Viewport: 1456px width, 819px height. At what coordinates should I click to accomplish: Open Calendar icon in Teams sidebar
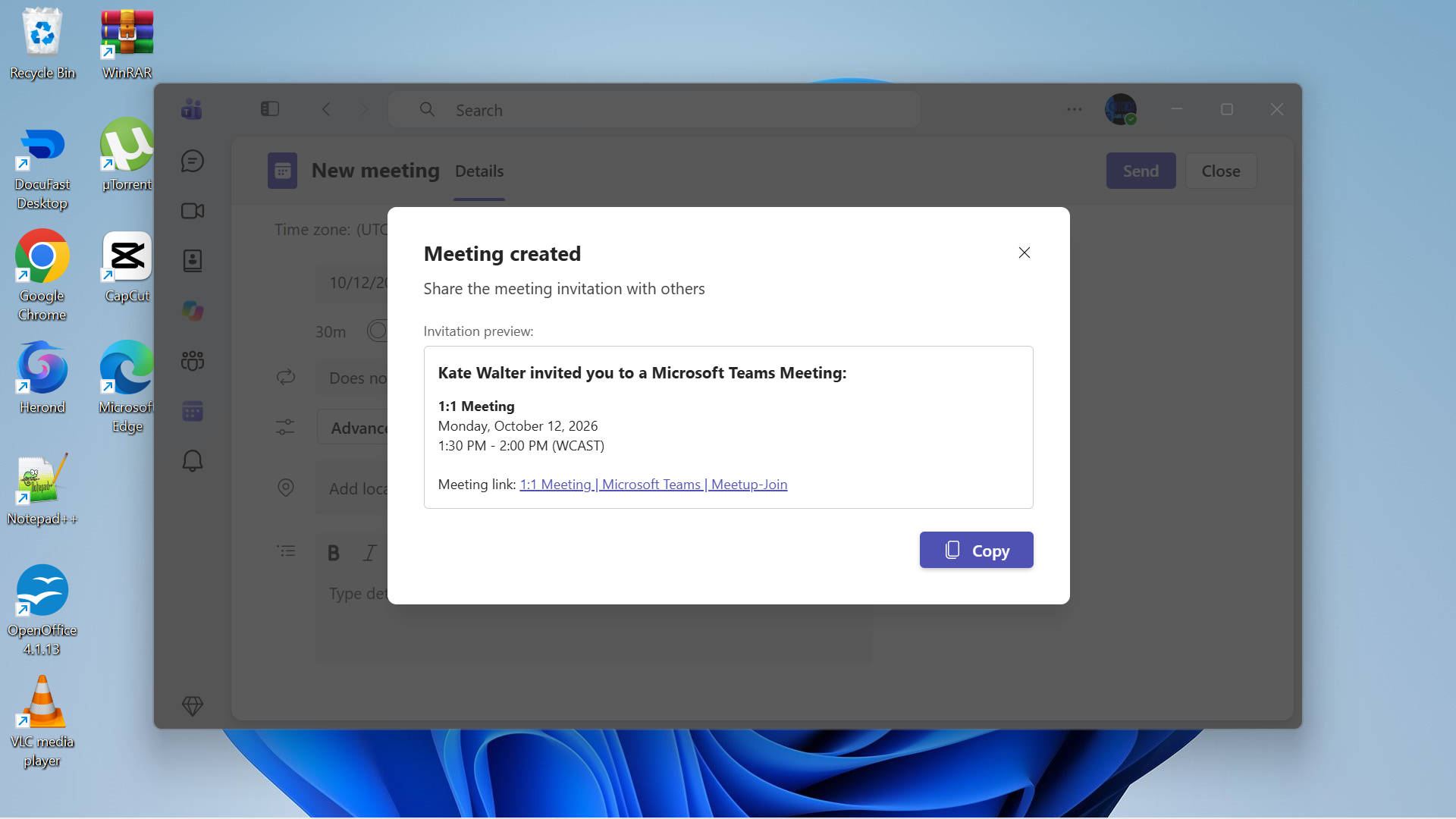click(x=193, y=411)
